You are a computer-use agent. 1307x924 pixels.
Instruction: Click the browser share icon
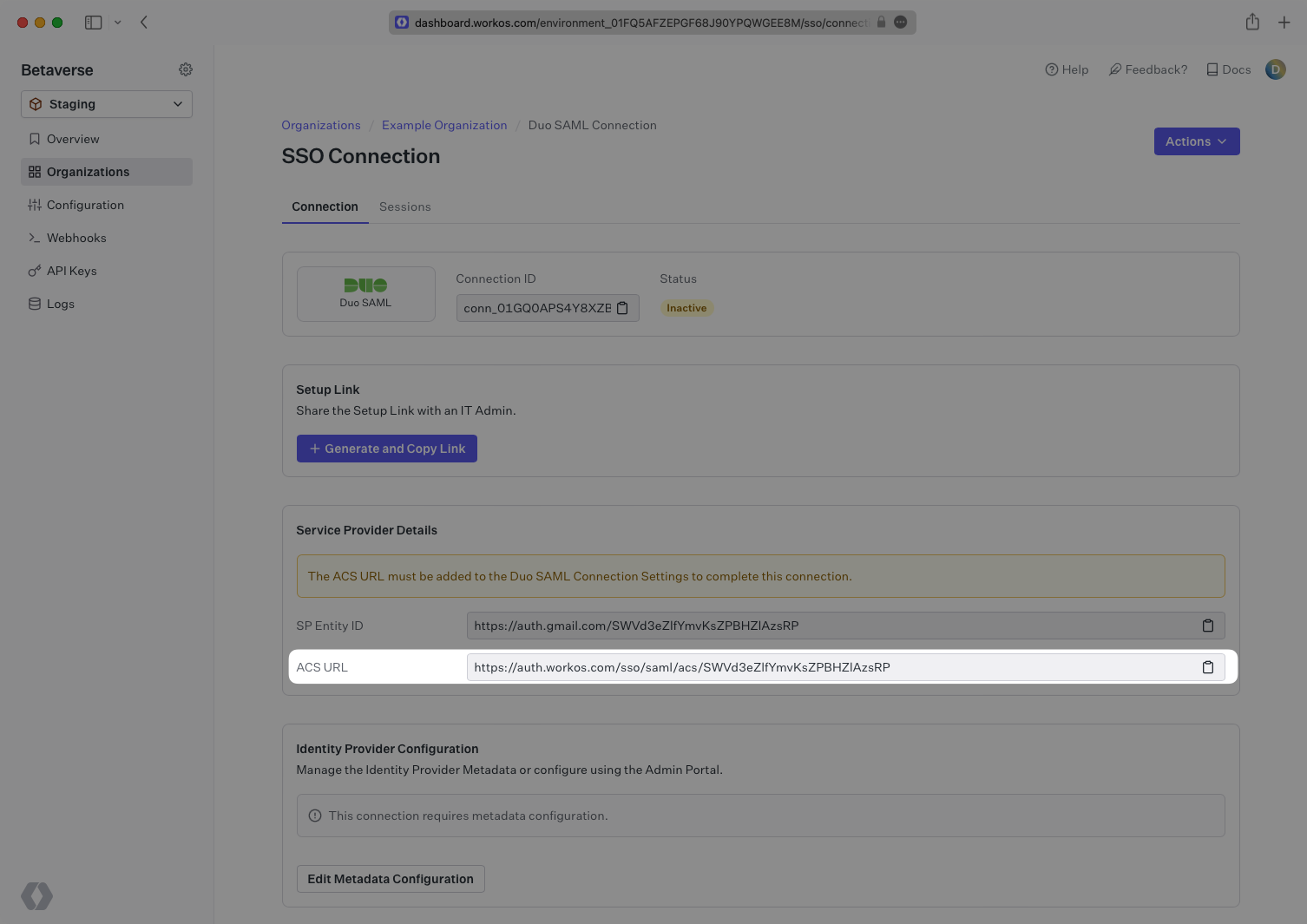tap(1252, 23)
